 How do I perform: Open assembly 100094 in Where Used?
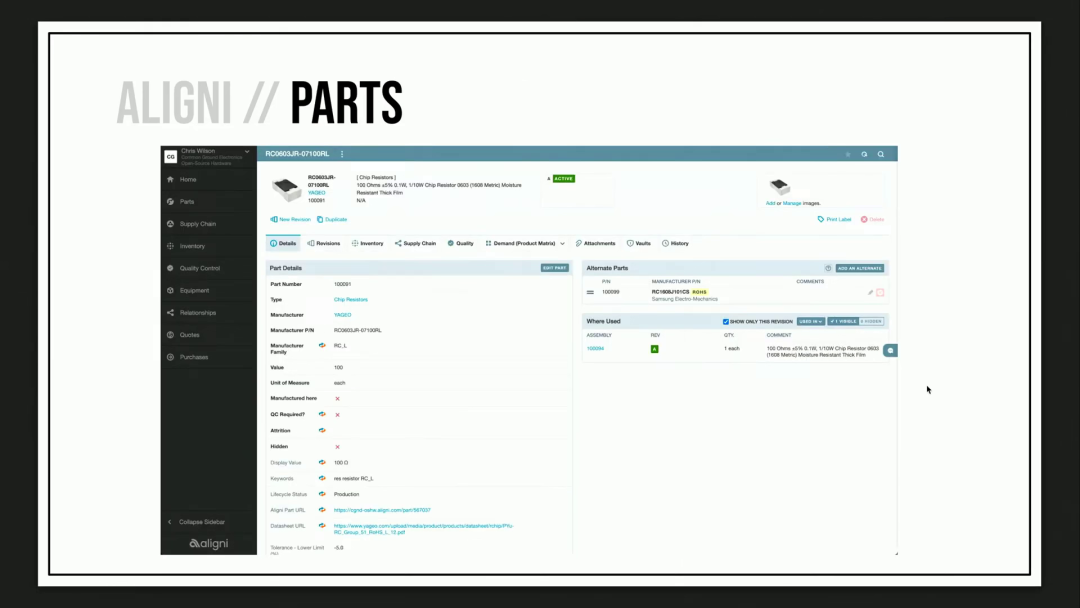(595, 349)
